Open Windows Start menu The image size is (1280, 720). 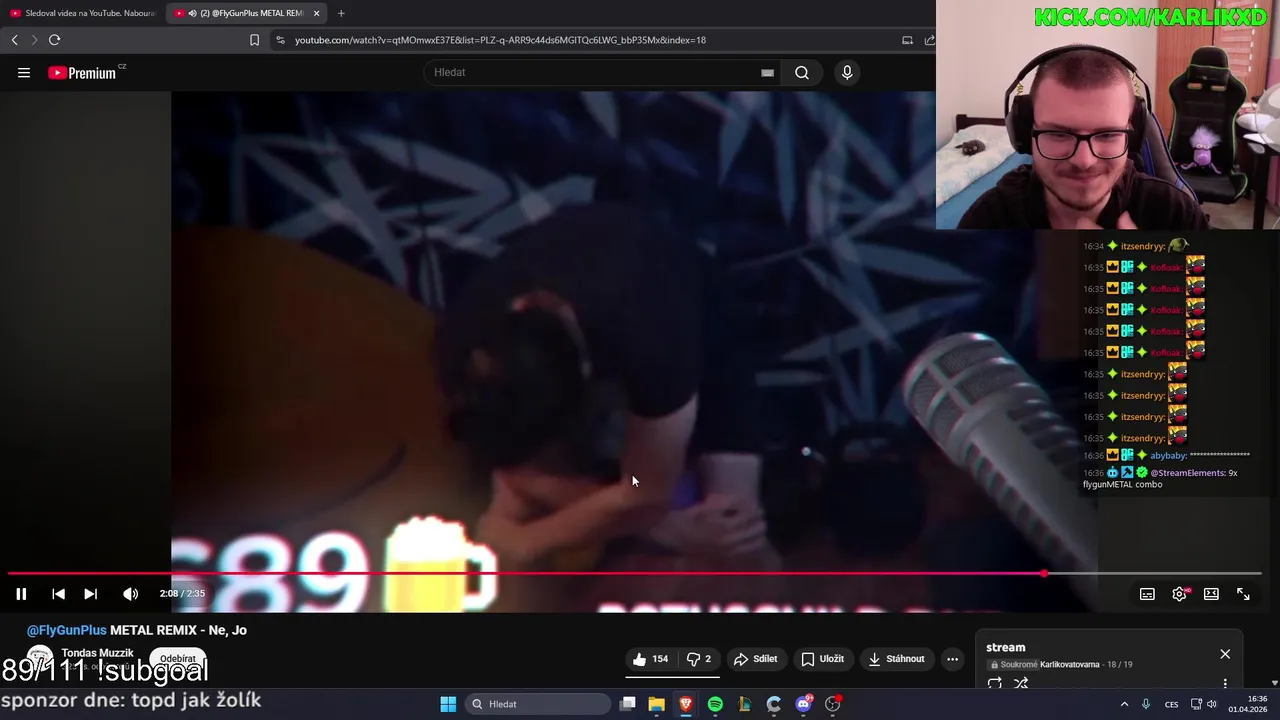click(x=448, y=704)
